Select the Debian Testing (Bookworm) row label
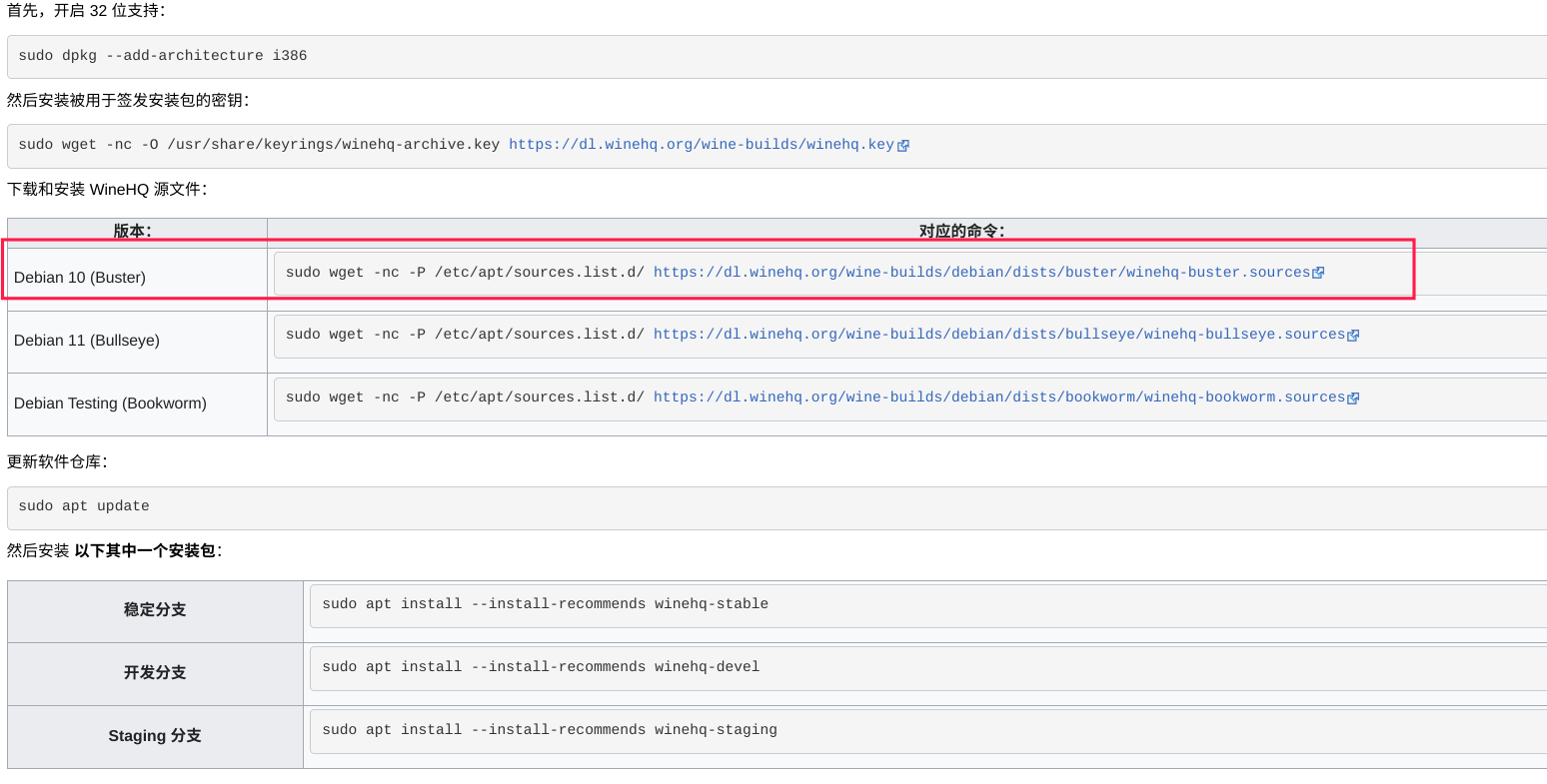 pos(110,403)
